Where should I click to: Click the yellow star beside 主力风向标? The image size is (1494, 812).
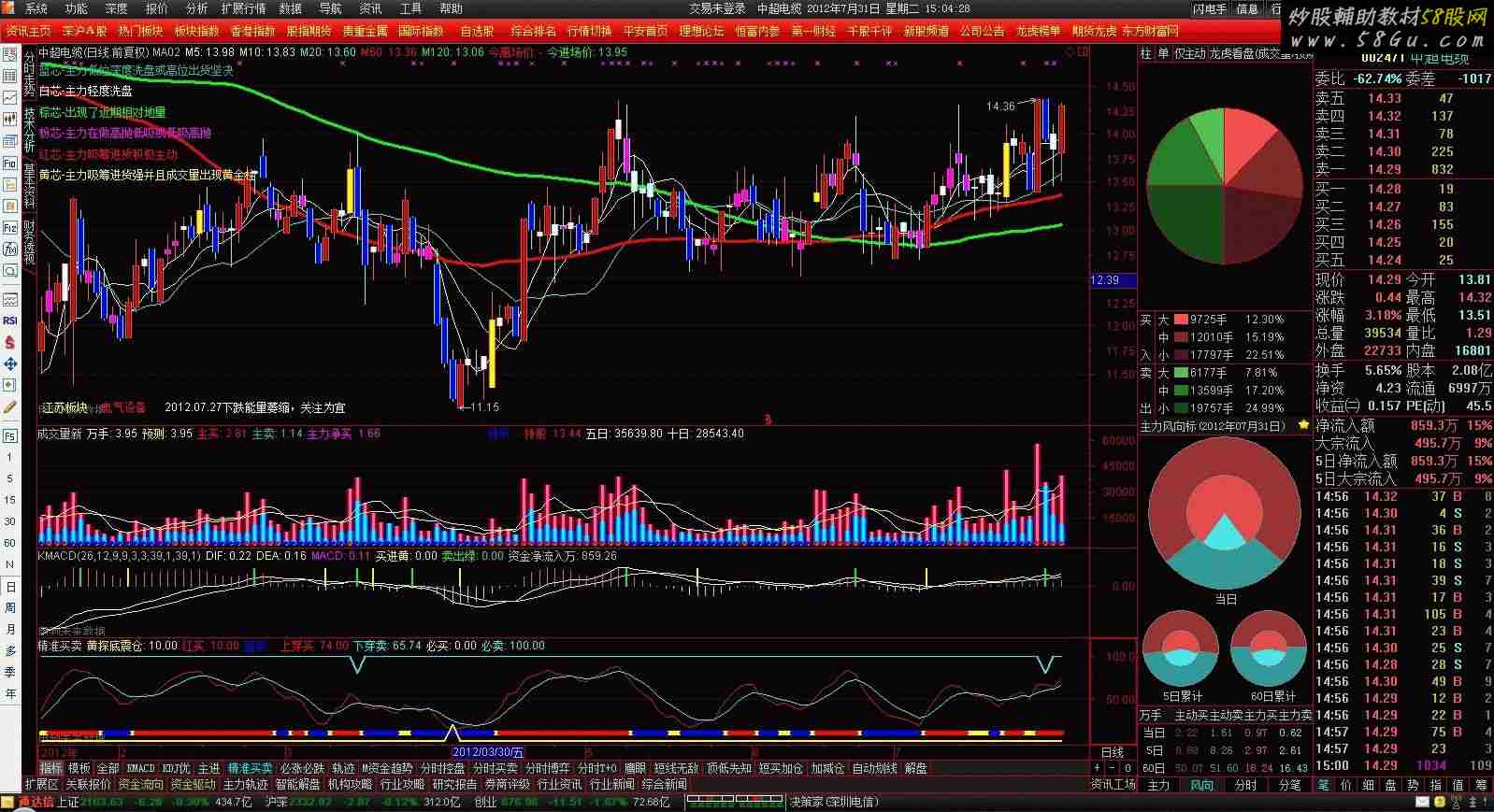pos(1303,426)
